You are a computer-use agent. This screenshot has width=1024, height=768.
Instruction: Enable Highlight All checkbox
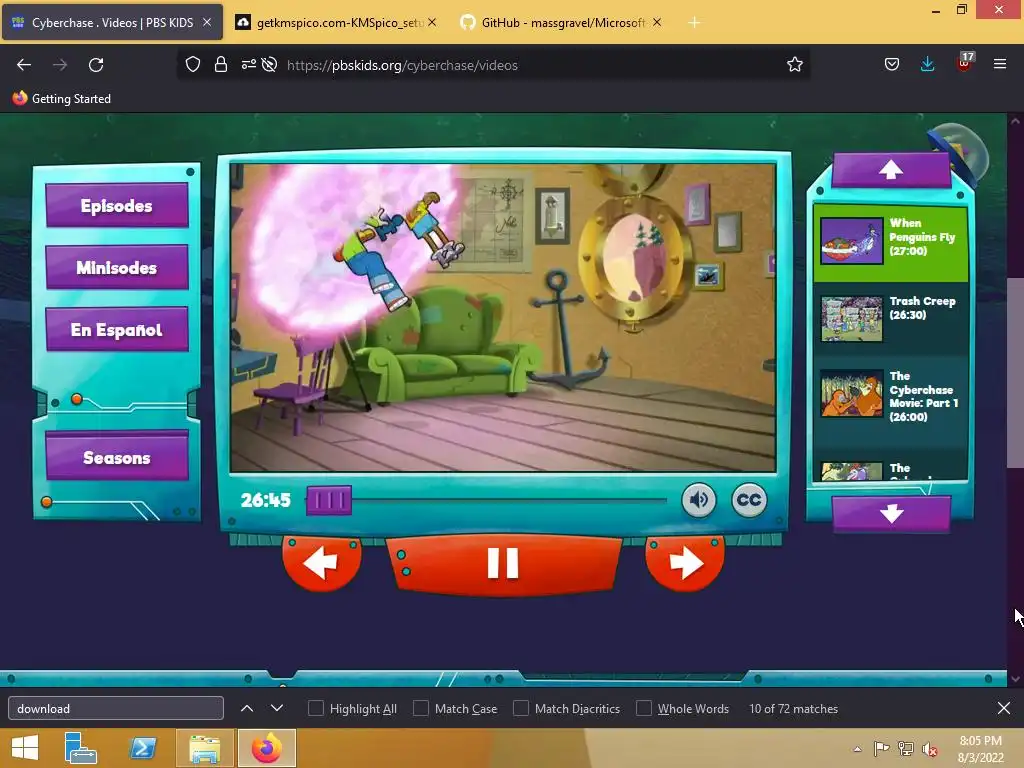[315, 709]
